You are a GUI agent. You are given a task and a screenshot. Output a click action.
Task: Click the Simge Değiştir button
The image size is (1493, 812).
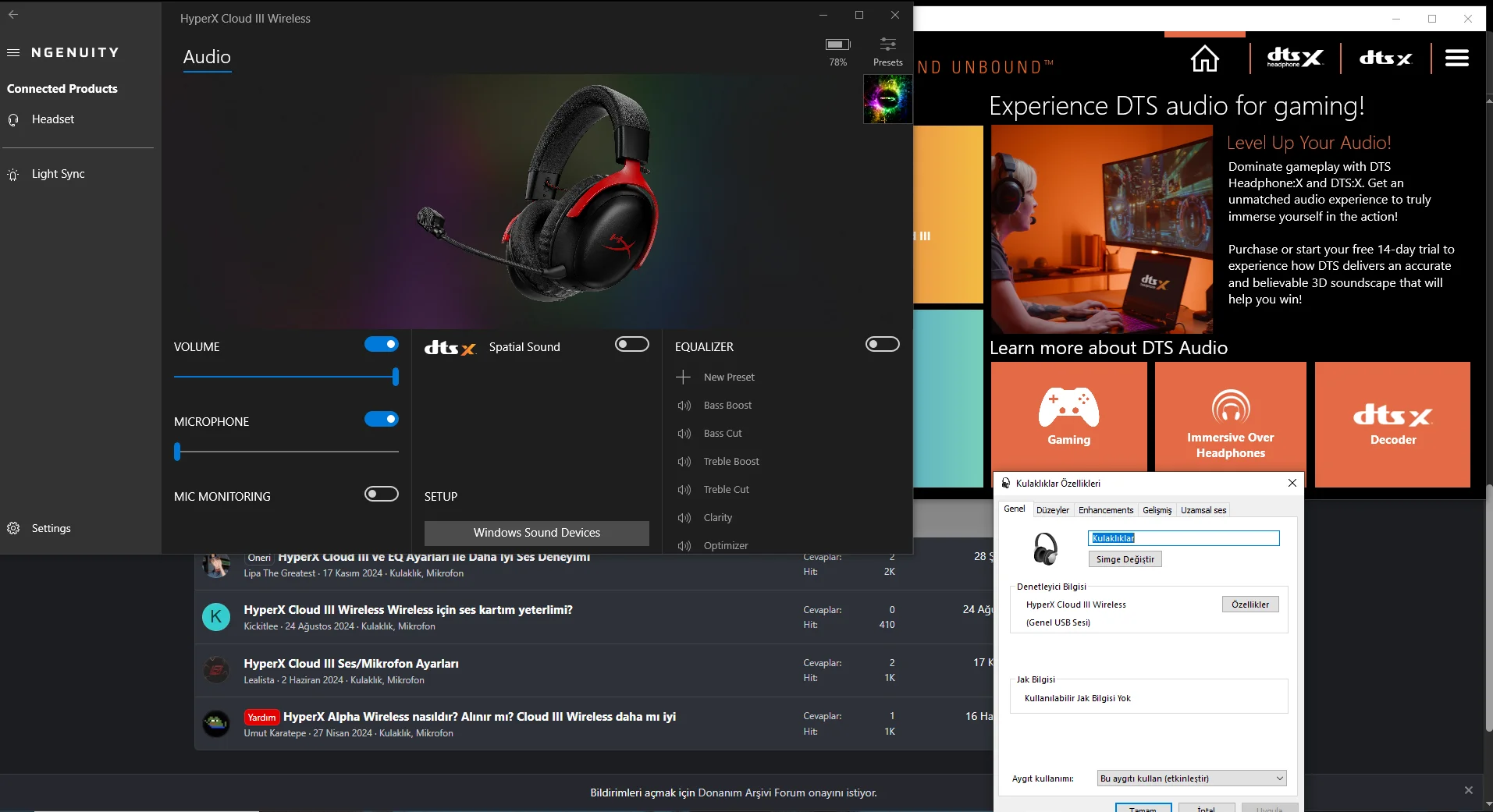[1125, 559]
